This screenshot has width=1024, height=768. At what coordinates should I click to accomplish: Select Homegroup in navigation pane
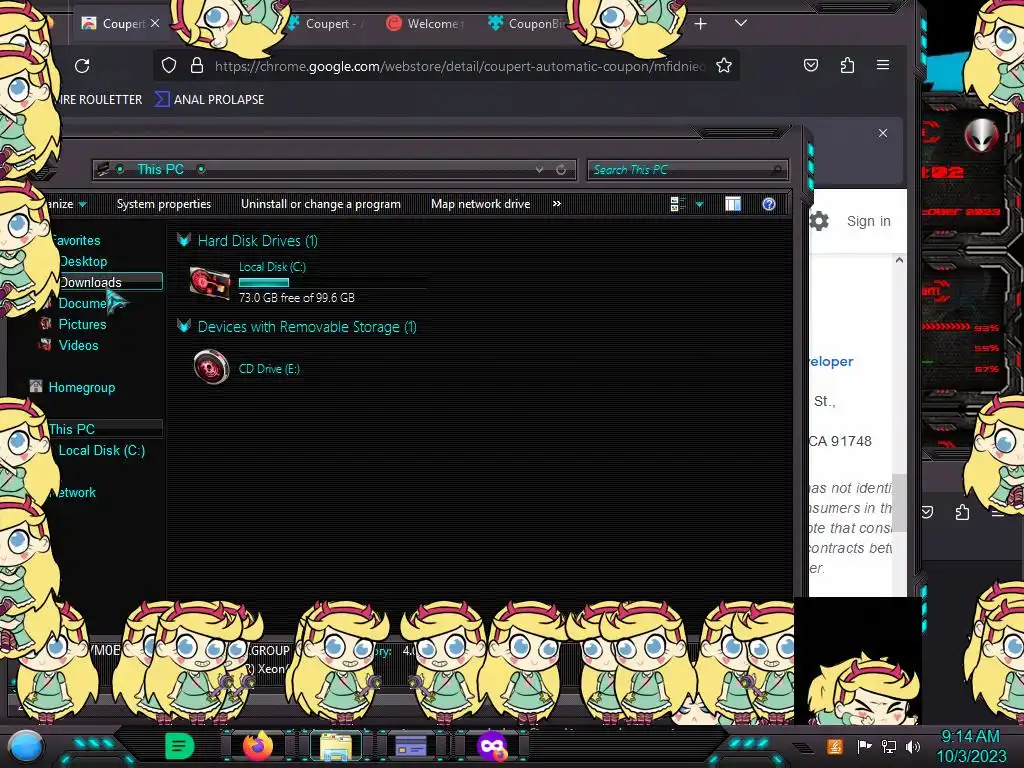(82, 387)
